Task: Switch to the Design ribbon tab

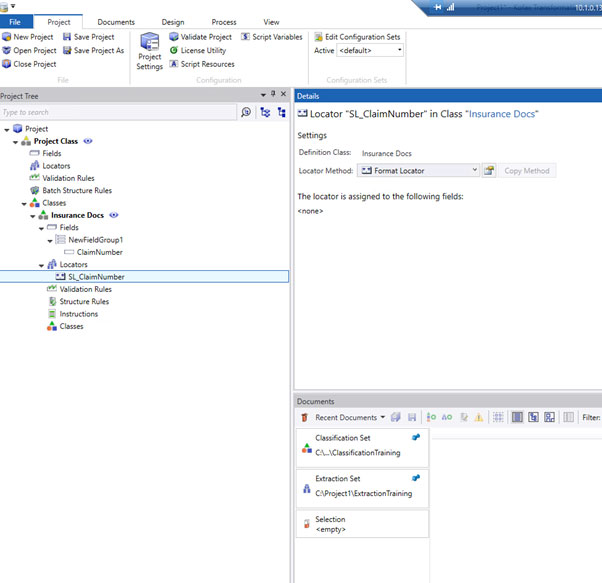Action: tap(172, 21)
